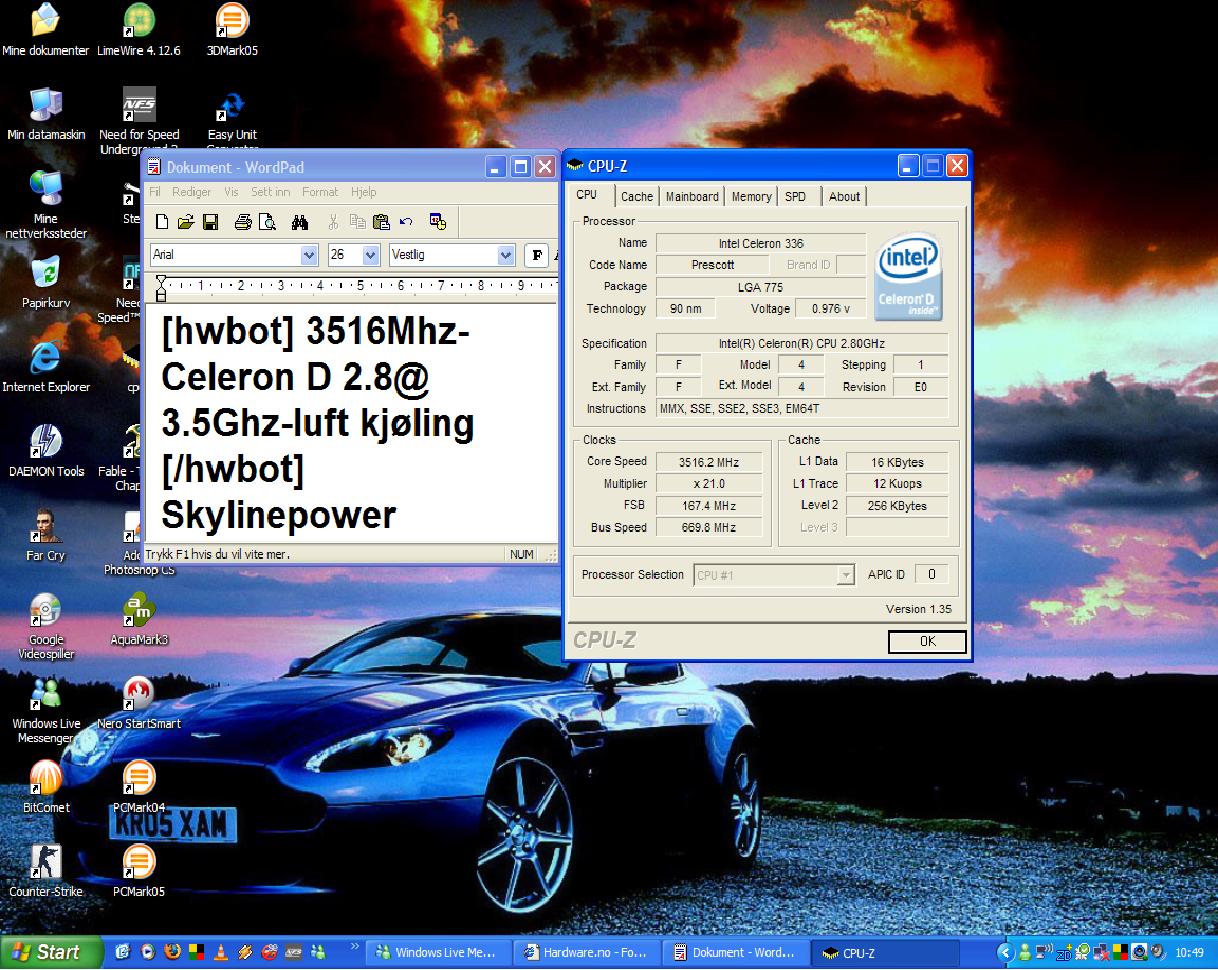Select the AquaMark3 desktop icon
Viewport: 1218px width, 970px height.
click(138, 619)
